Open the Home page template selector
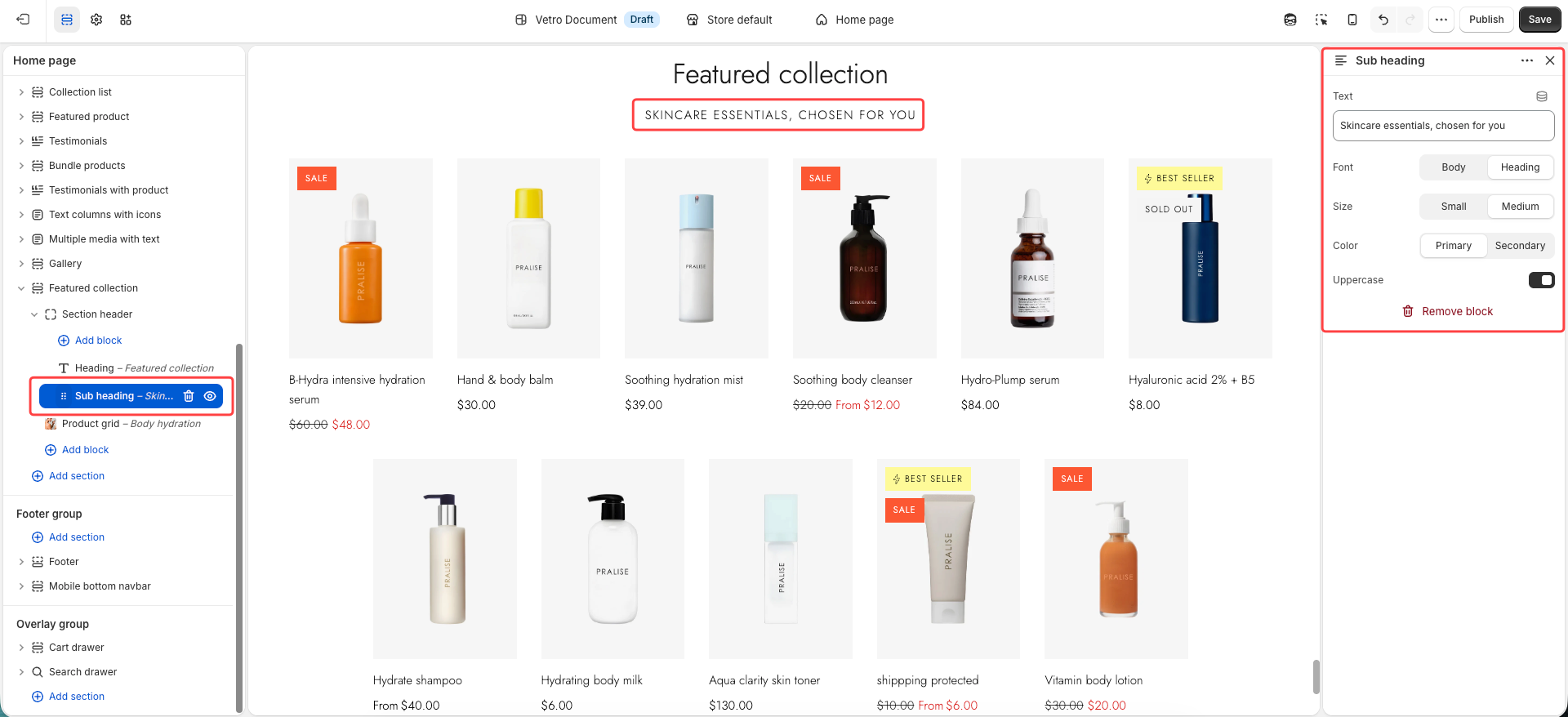 (854, 20)
